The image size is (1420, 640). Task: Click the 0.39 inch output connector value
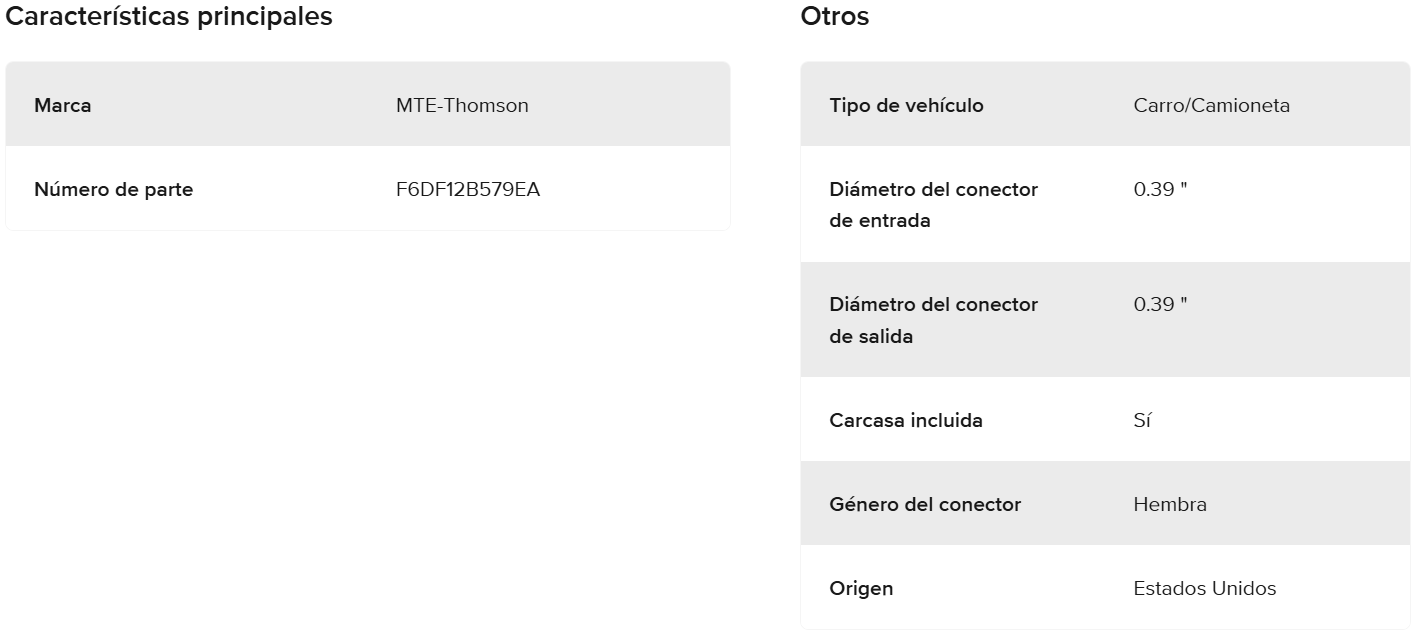tap(1160, 304)
